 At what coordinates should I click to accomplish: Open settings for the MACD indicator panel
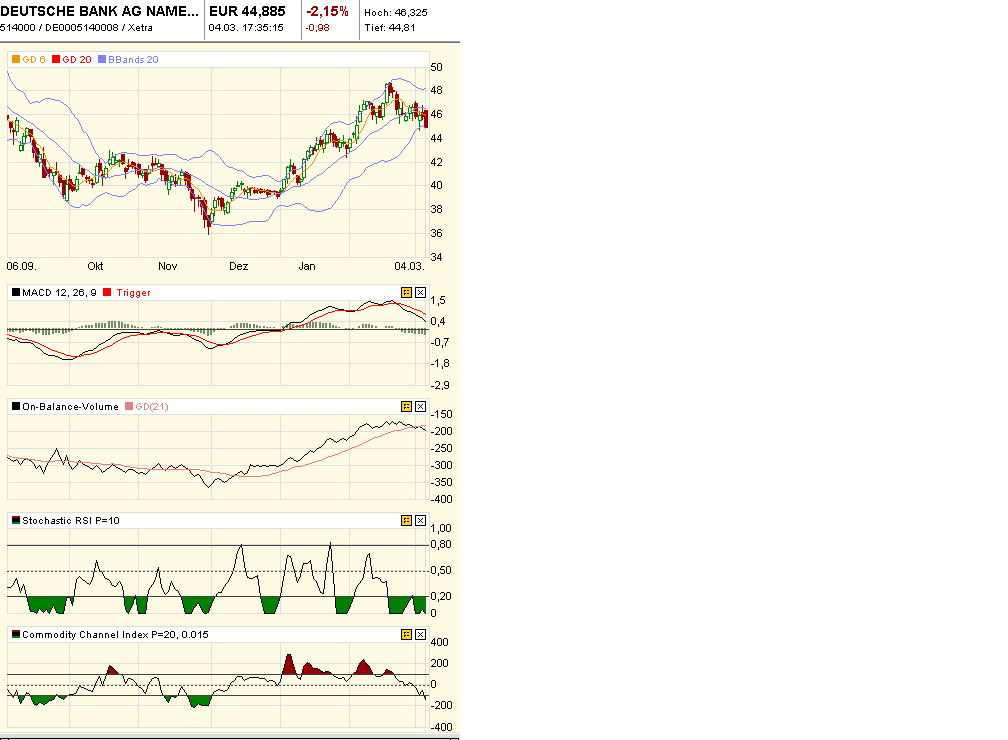tap(407, 293)
